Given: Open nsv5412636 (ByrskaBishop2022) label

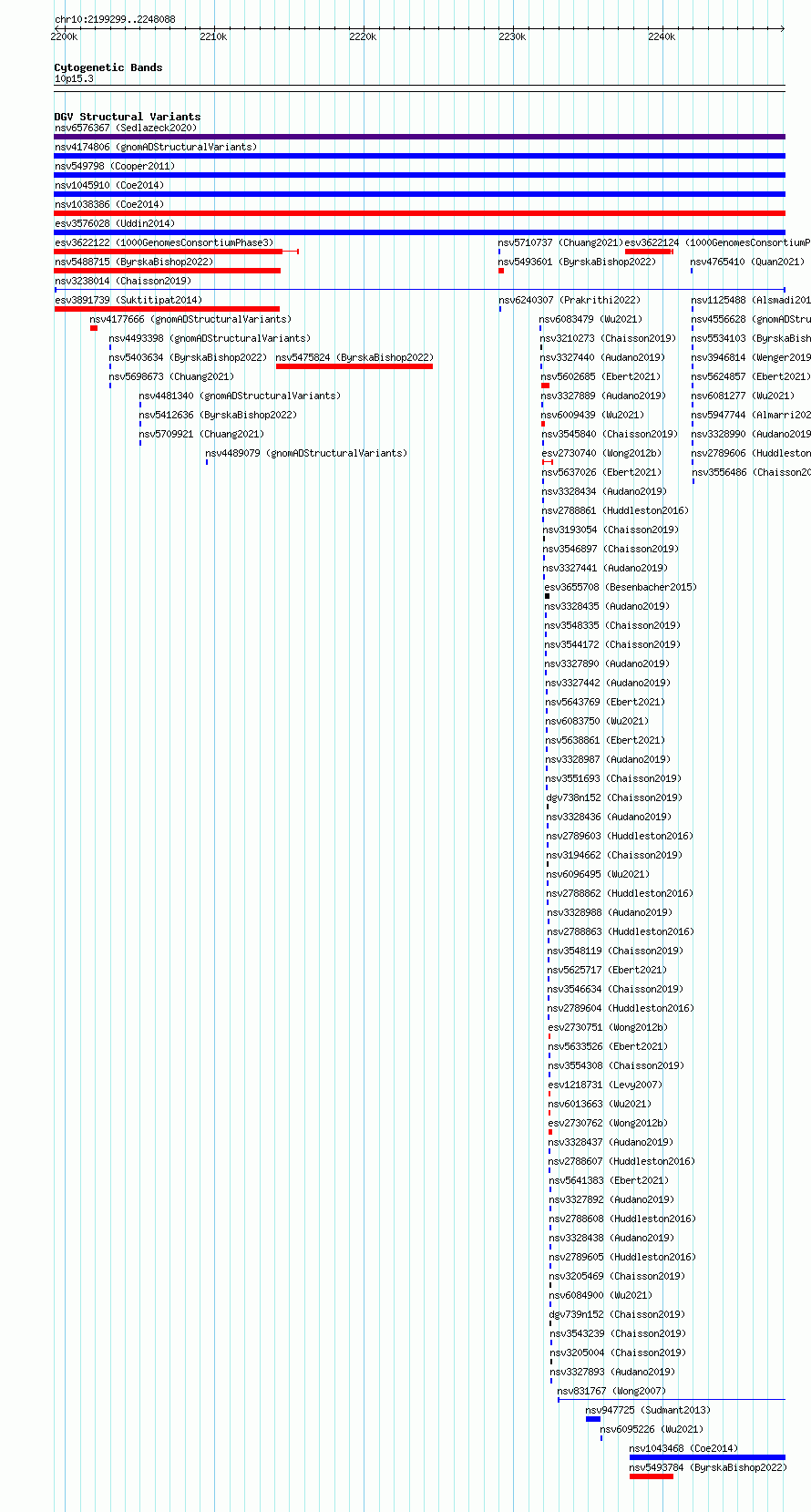Looking at the screenshot, I should click(x=218, y=415).
